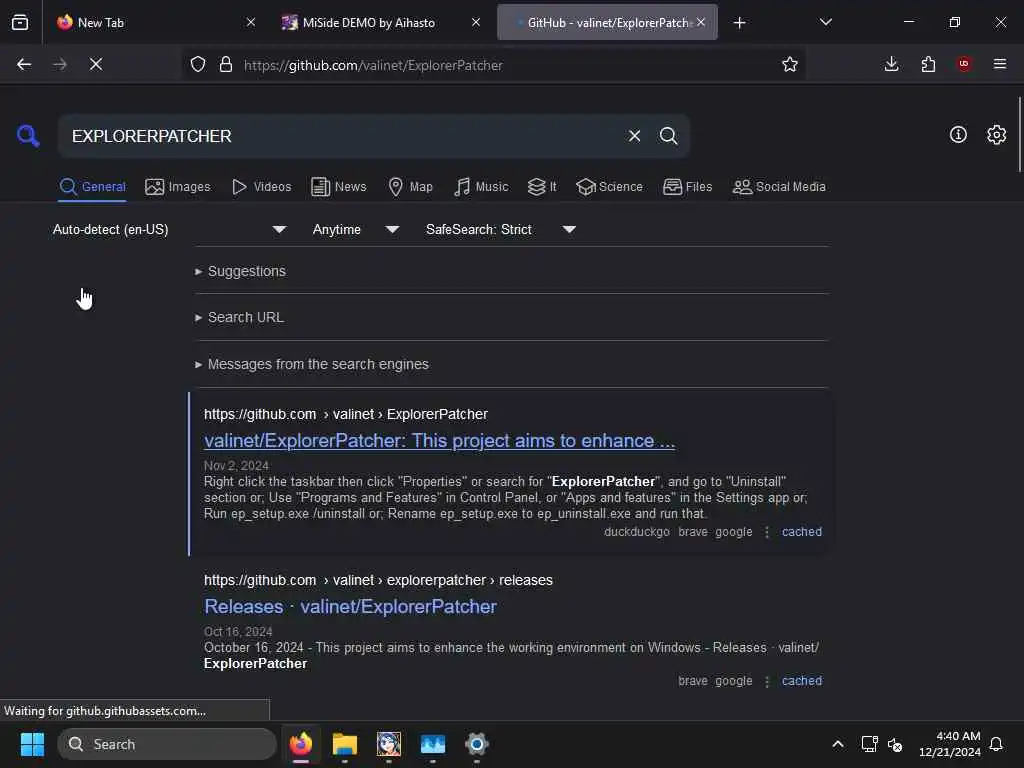Switch to the Science category
Image resolution: width=1024 pixels, height=768 pixels.
coord(609,187)
